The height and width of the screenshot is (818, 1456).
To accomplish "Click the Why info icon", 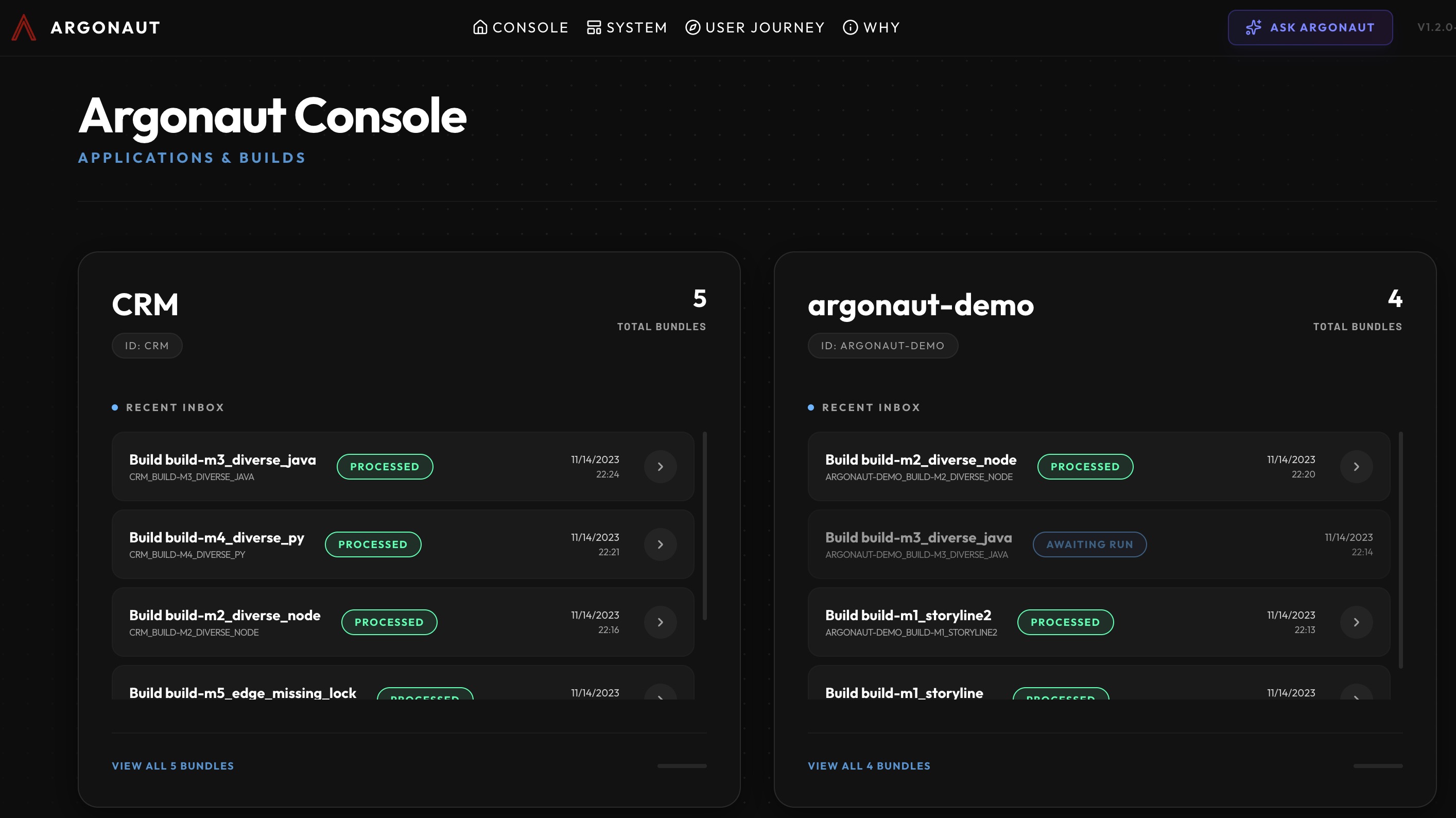I will 850,27.
